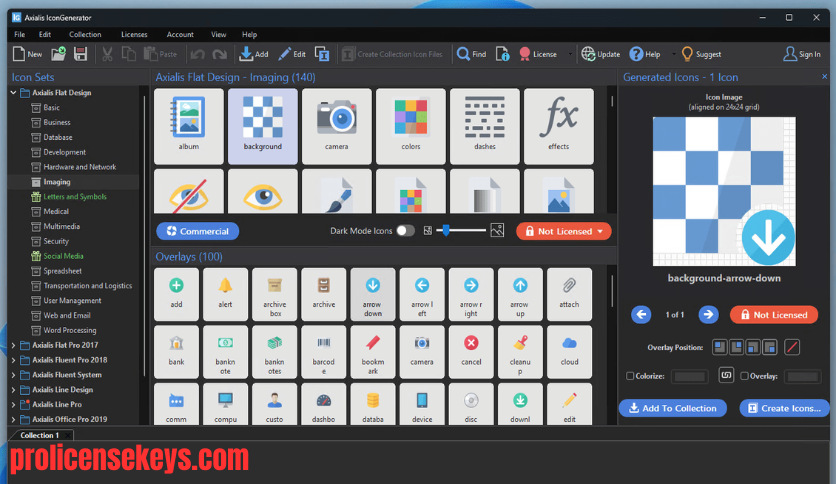Go to next generated icon arrow
836x484 pixels.
[708, 314]
